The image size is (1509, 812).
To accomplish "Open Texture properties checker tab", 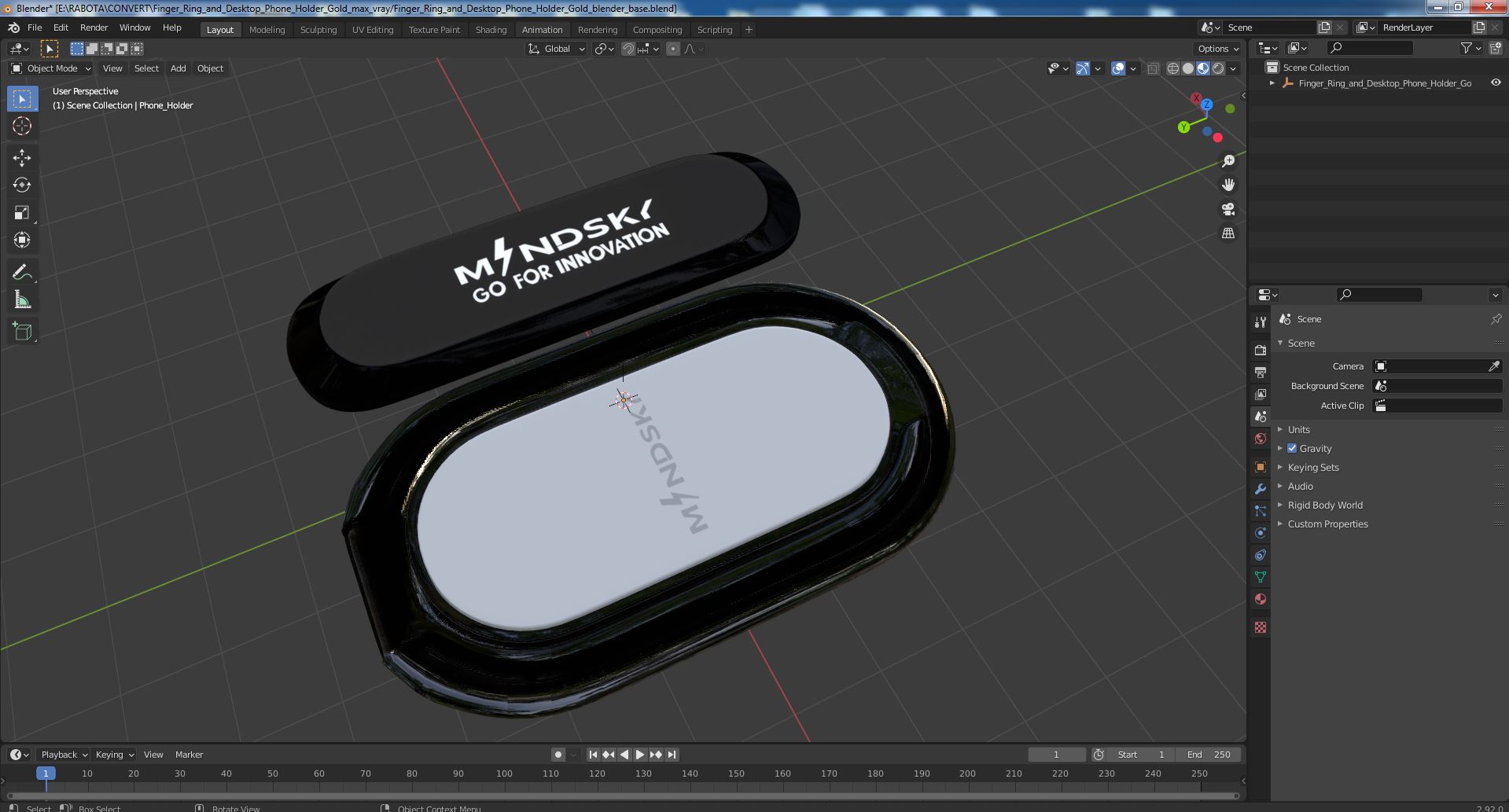I will point(1261,627).
